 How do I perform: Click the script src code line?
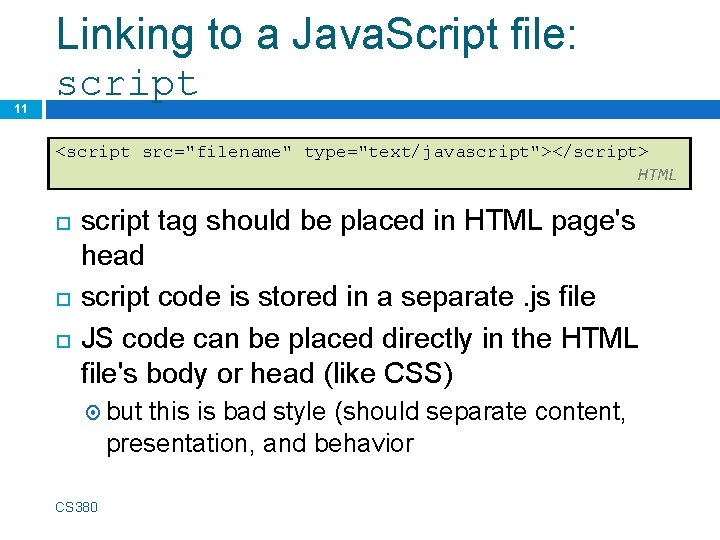[x=351, y=152]
